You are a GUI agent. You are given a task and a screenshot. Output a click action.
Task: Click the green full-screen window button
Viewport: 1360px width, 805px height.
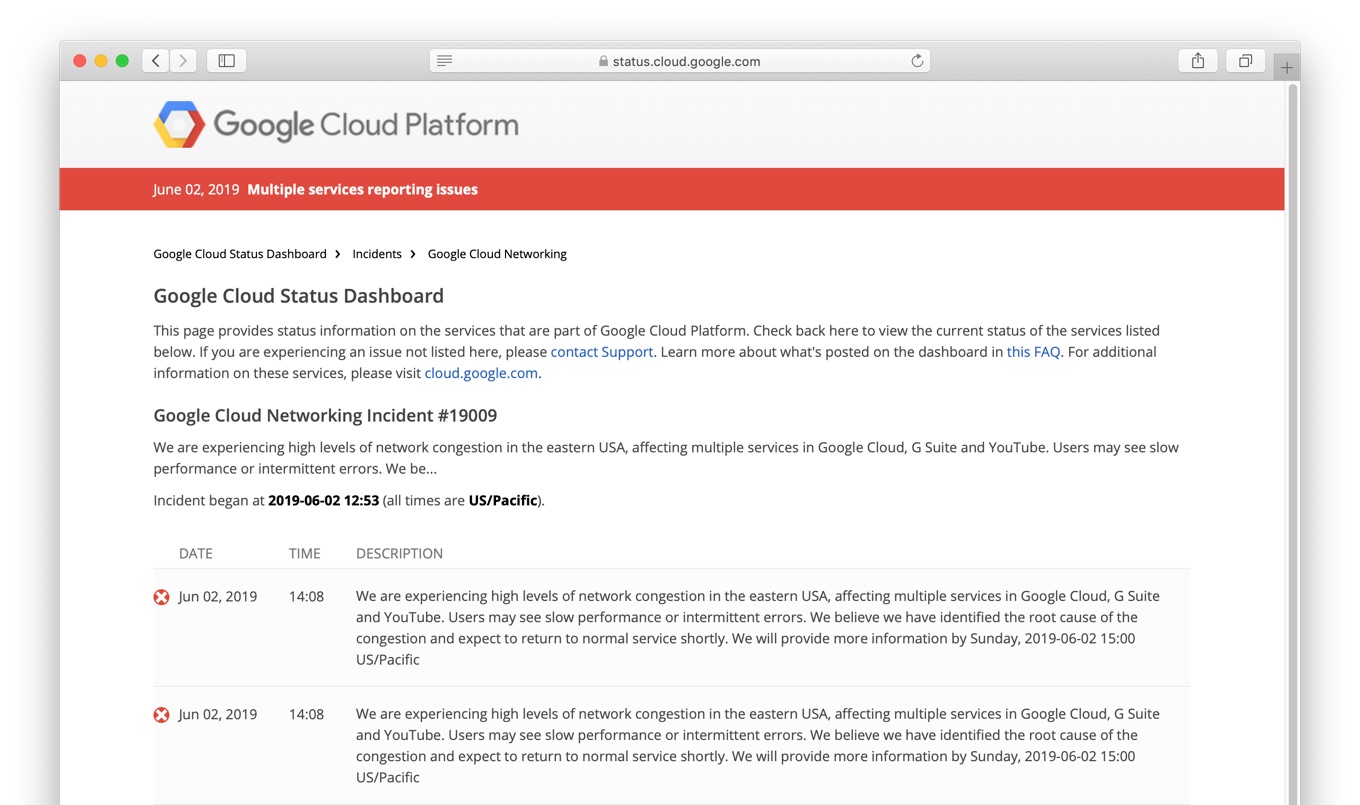(122, 61)
